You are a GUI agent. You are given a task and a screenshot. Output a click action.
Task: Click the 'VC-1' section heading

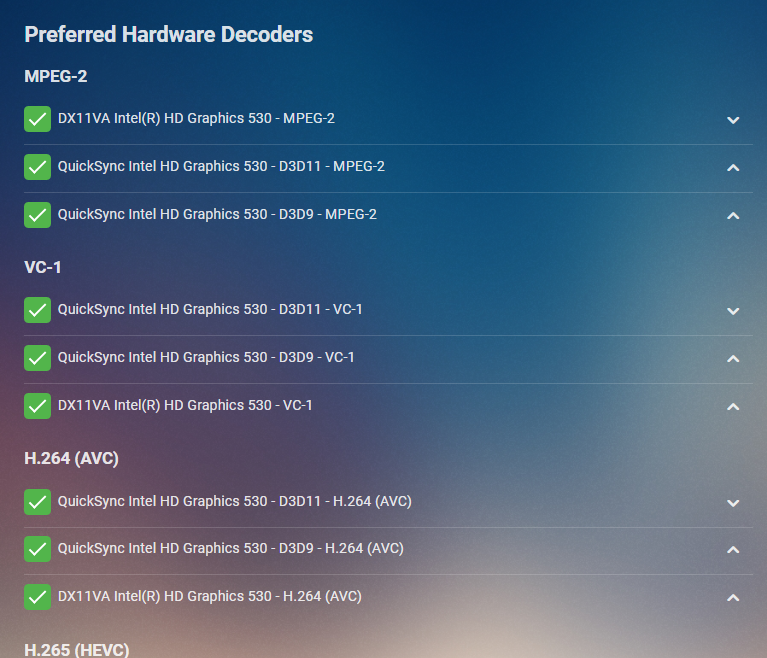pos(43,267)
